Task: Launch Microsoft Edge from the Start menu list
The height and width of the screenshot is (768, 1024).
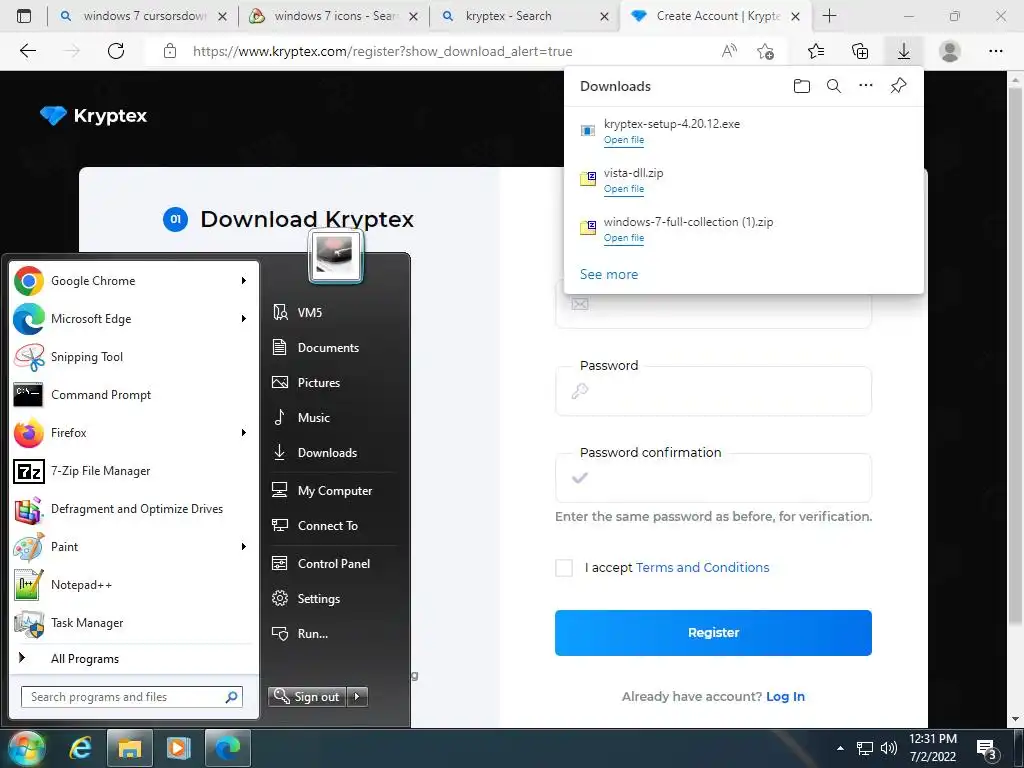Action: [x=134, y=319]
